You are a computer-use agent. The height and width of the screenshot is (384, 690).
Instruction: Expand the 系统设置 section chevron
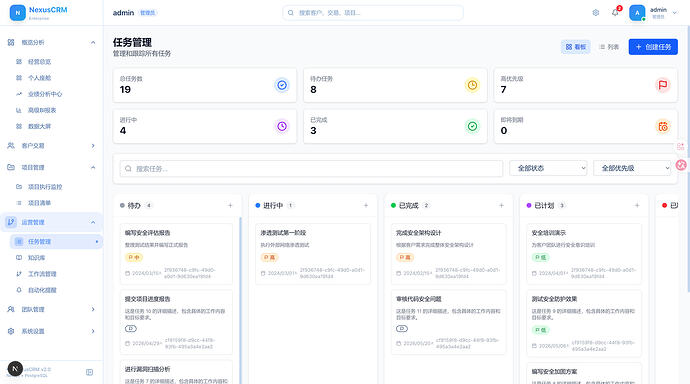[93, 331]
